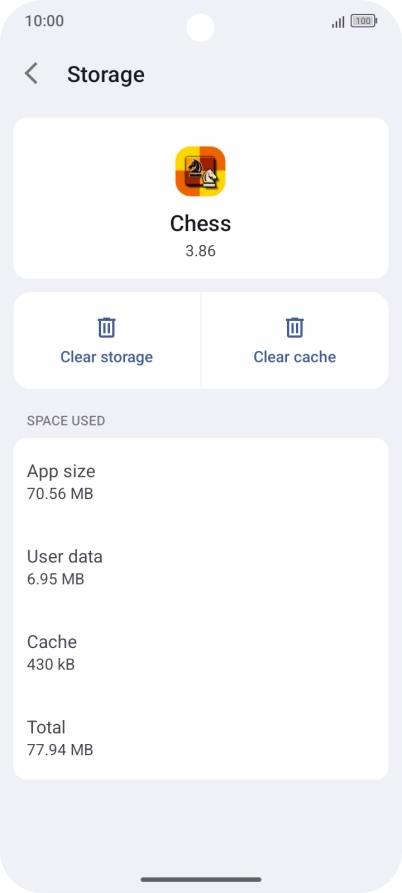
Task: Tap the bottom navigation gesture bar
Action: pos(201,879)
